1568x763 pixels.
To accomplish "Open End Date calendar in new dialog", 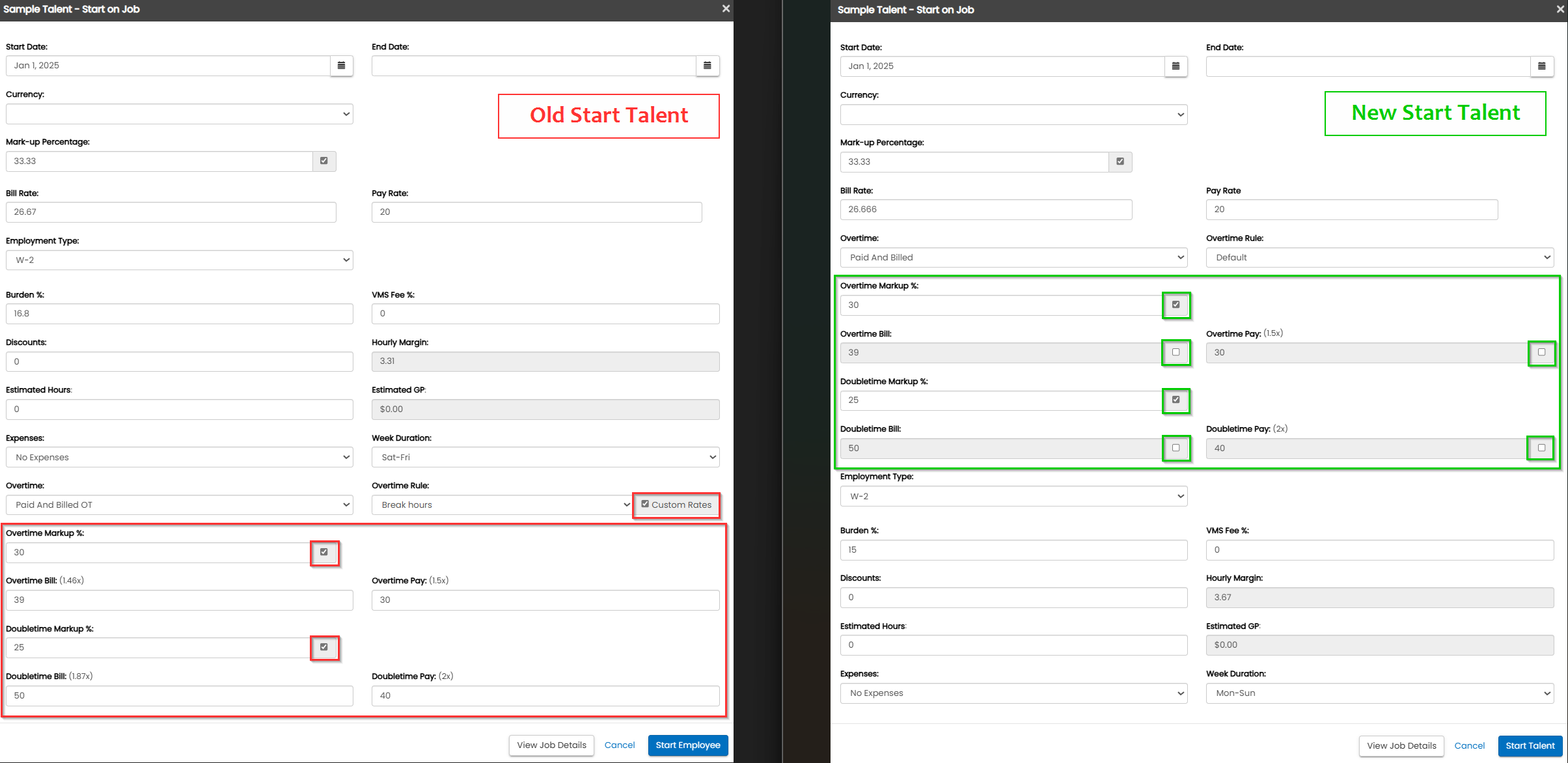I will [x=1541, y=66].
